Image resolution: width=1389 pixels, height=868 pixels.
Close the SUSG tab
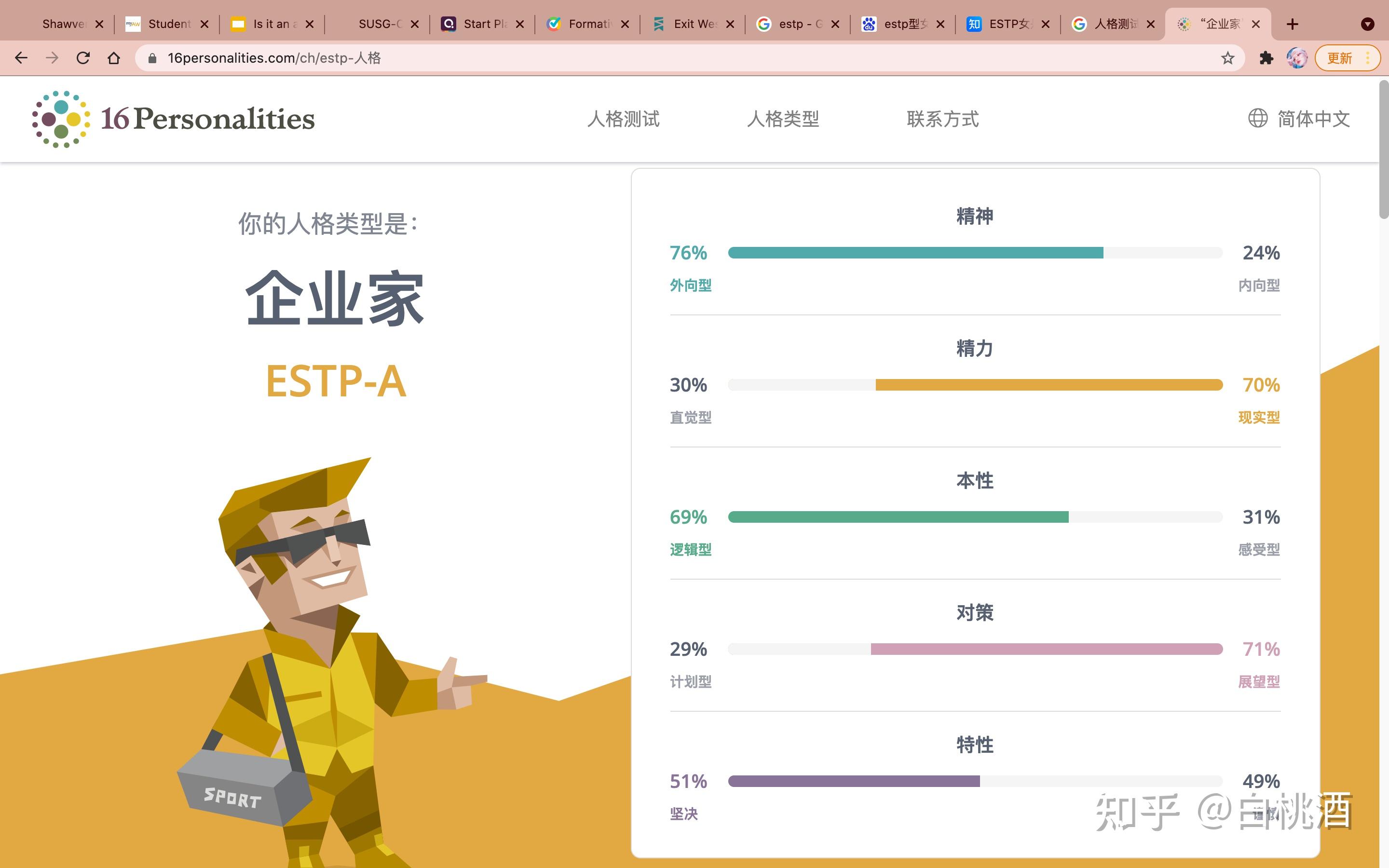tap(414, 24)
